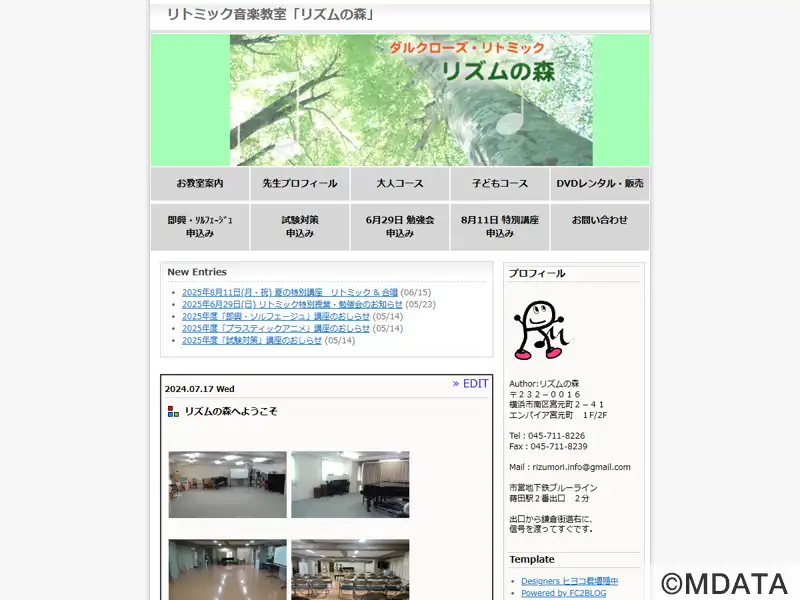The height and width of the screenshot is (600, 800).
Task: Click the Powered by FC2BLOG link
Action: pyautogui.click(x=564, y=593)
